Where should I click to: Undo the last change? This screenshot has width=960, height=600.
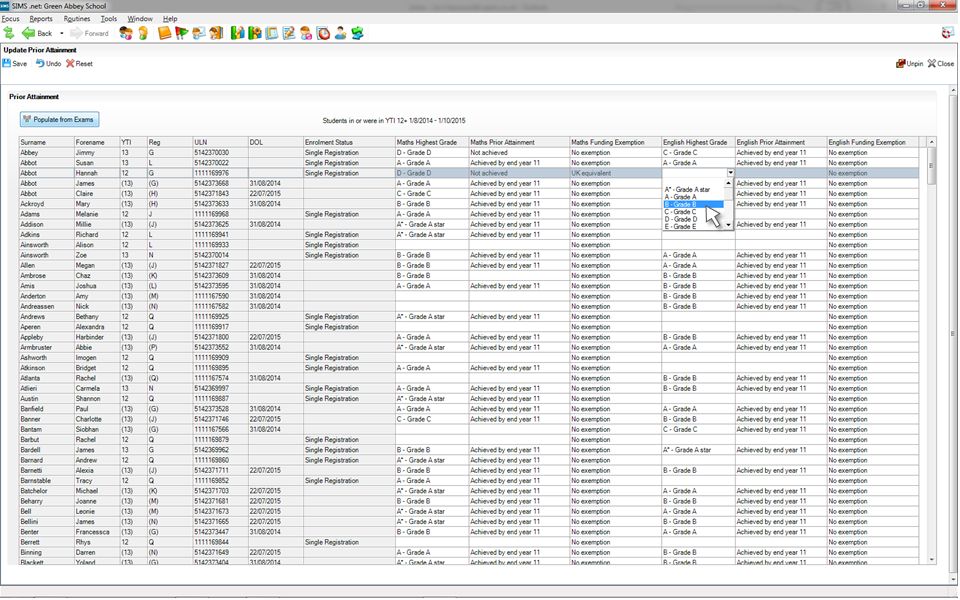pos(48,64)
